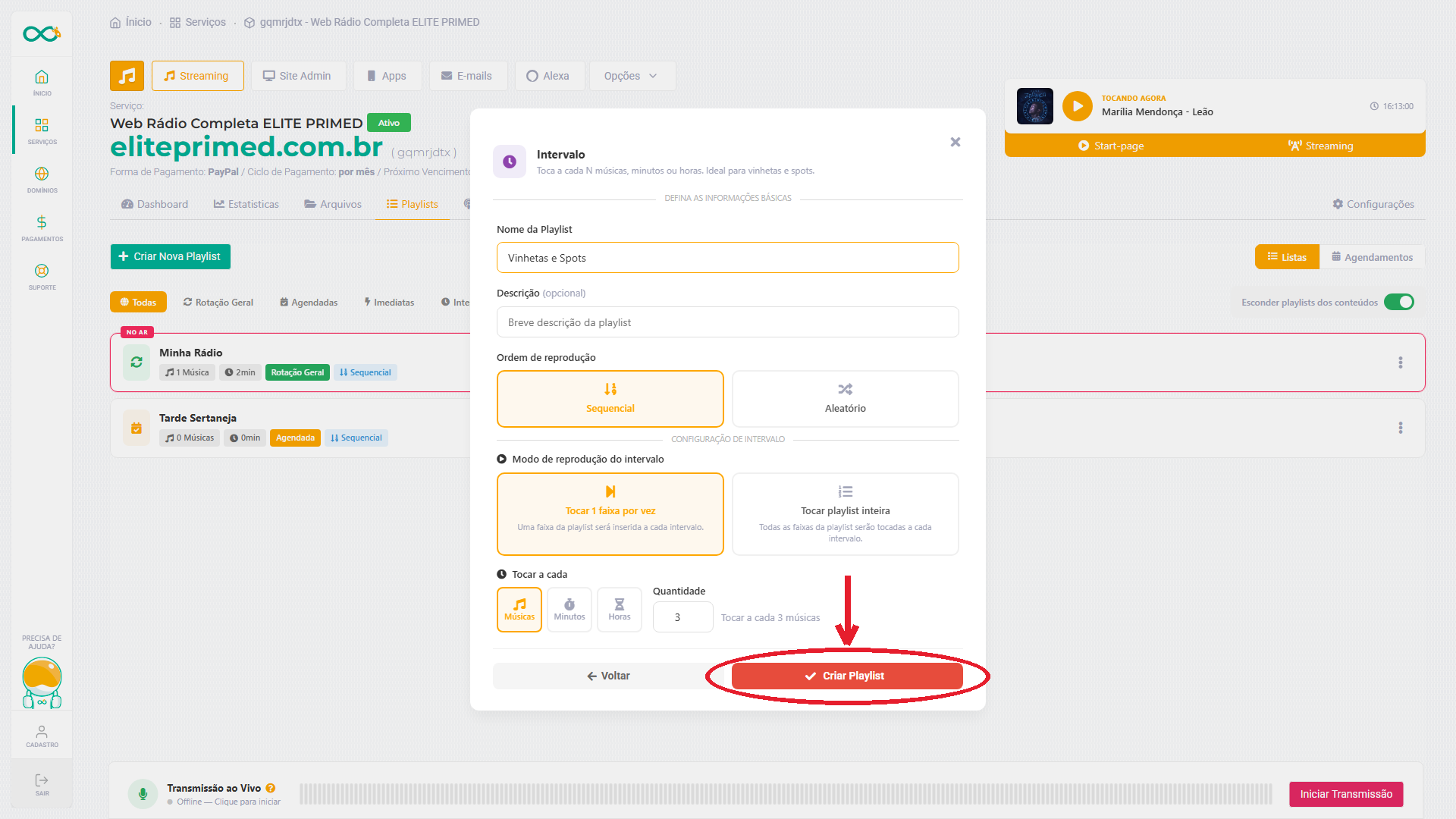Screen dimensions: 1456x819
Task: Open the Pagamentos dollar sidebar icon
Action: (42, 227)
